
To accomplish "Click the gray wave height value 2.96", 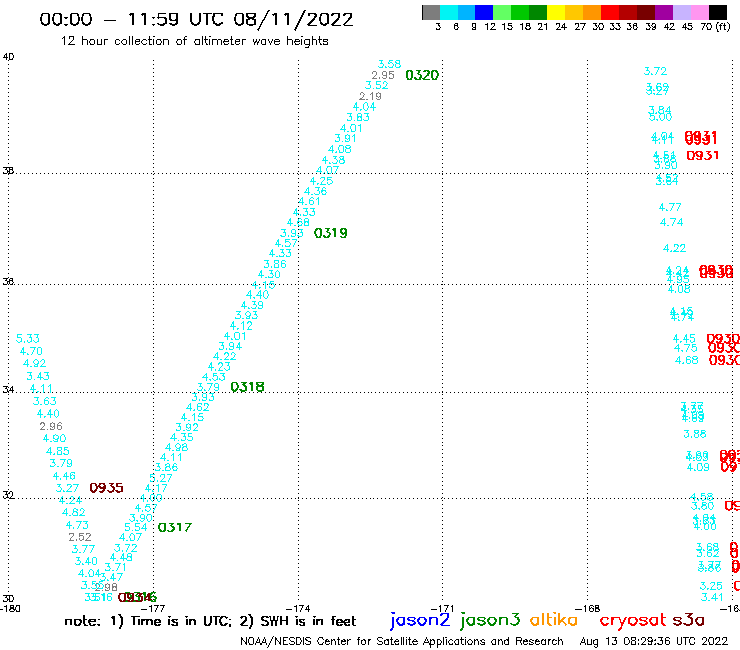I will [51, 426].
